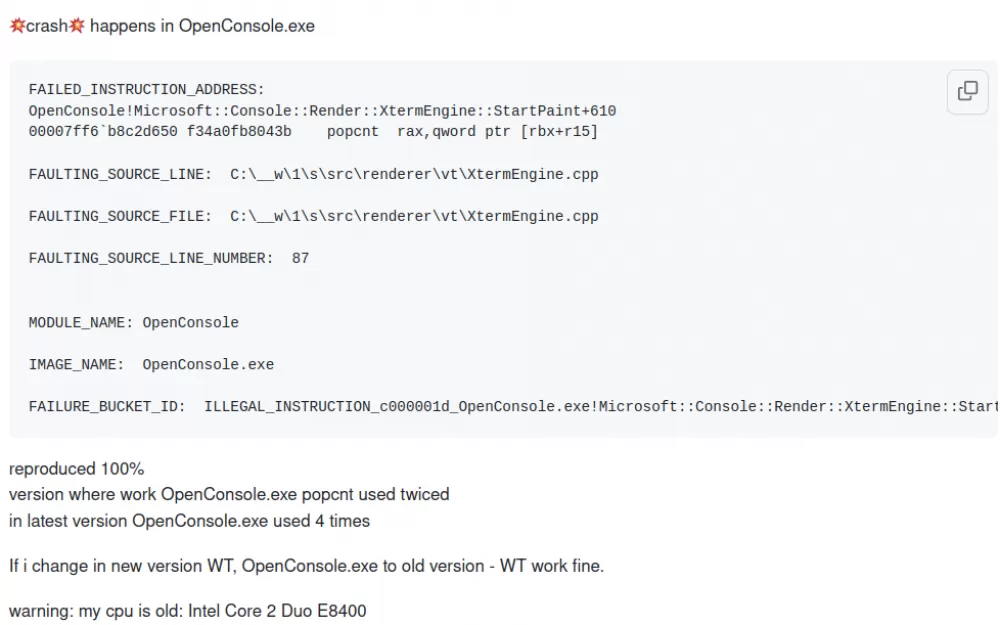Click the FAULTING_SOURCE_FILE path text

414,216
